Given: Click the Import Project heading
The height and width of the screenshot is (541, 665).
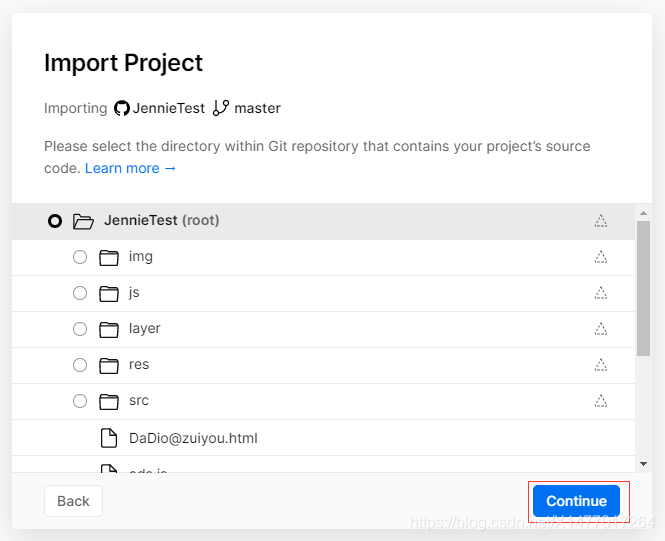Looking at the screenshot, I should (123, 63).
